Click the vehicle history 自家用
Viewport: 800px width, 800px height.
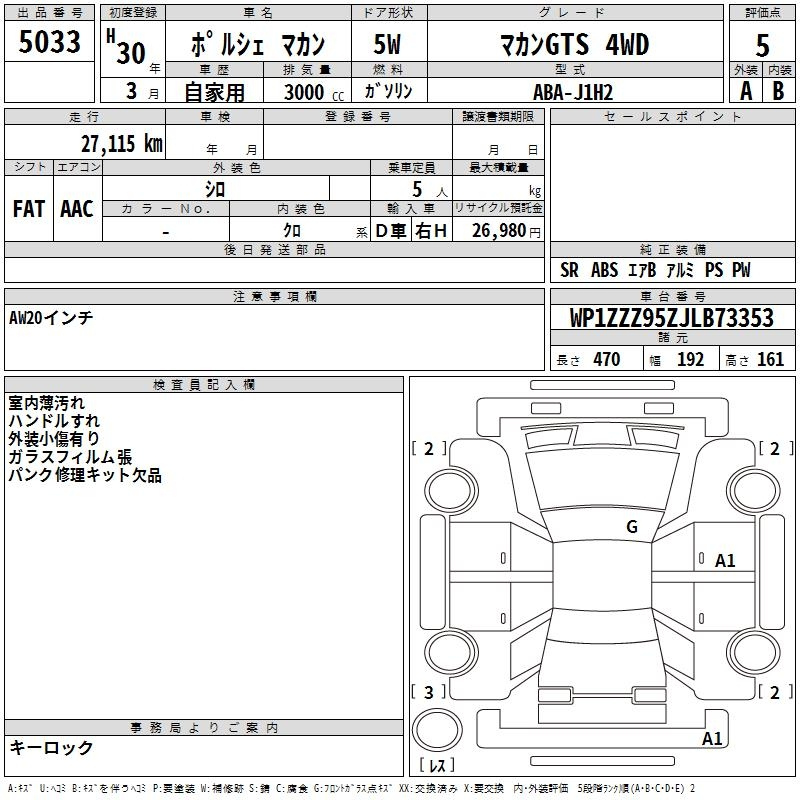pos(214,92)
